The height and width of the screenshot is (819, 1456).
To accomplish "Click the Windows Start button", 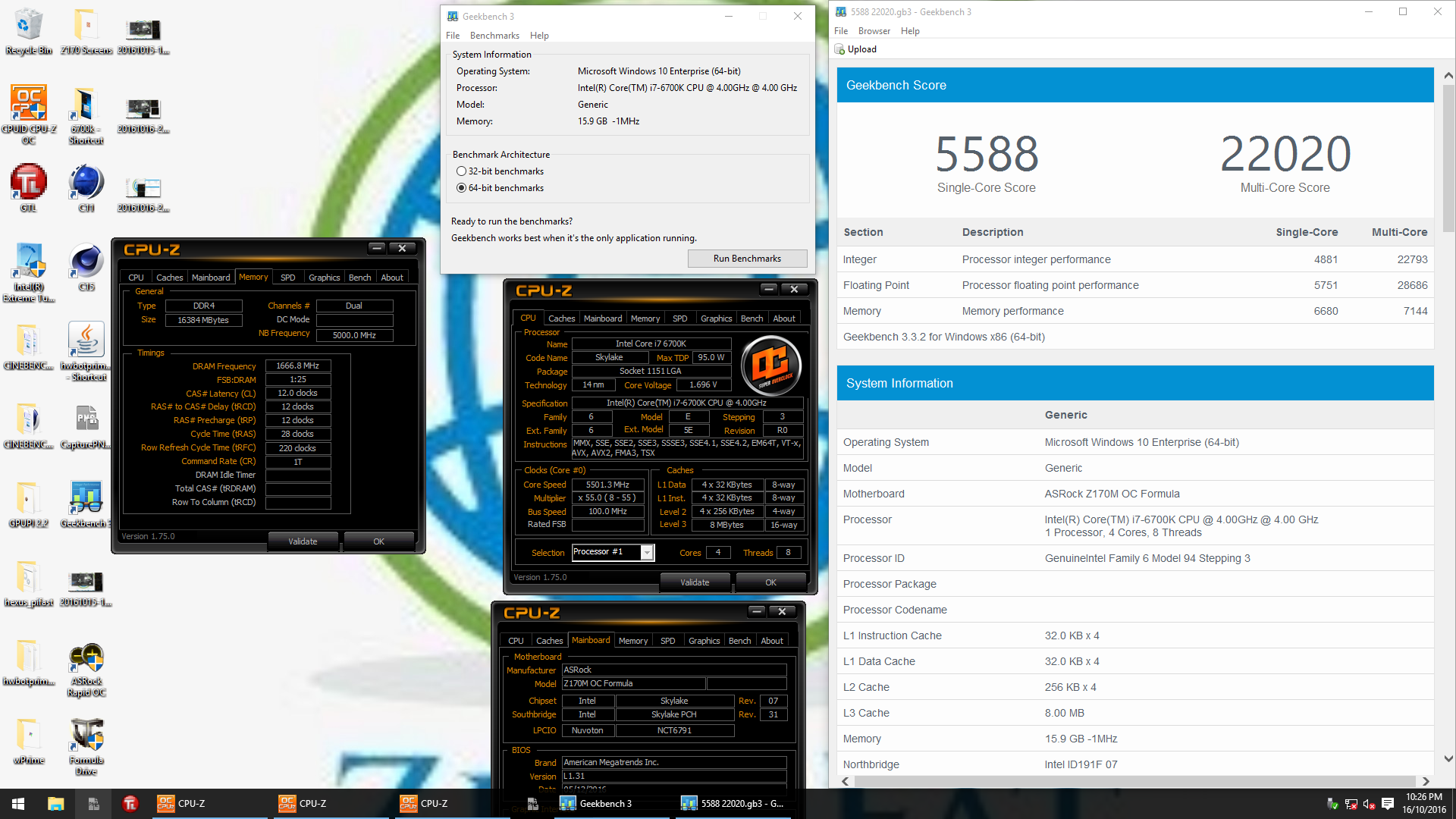I will coord(18,804).
